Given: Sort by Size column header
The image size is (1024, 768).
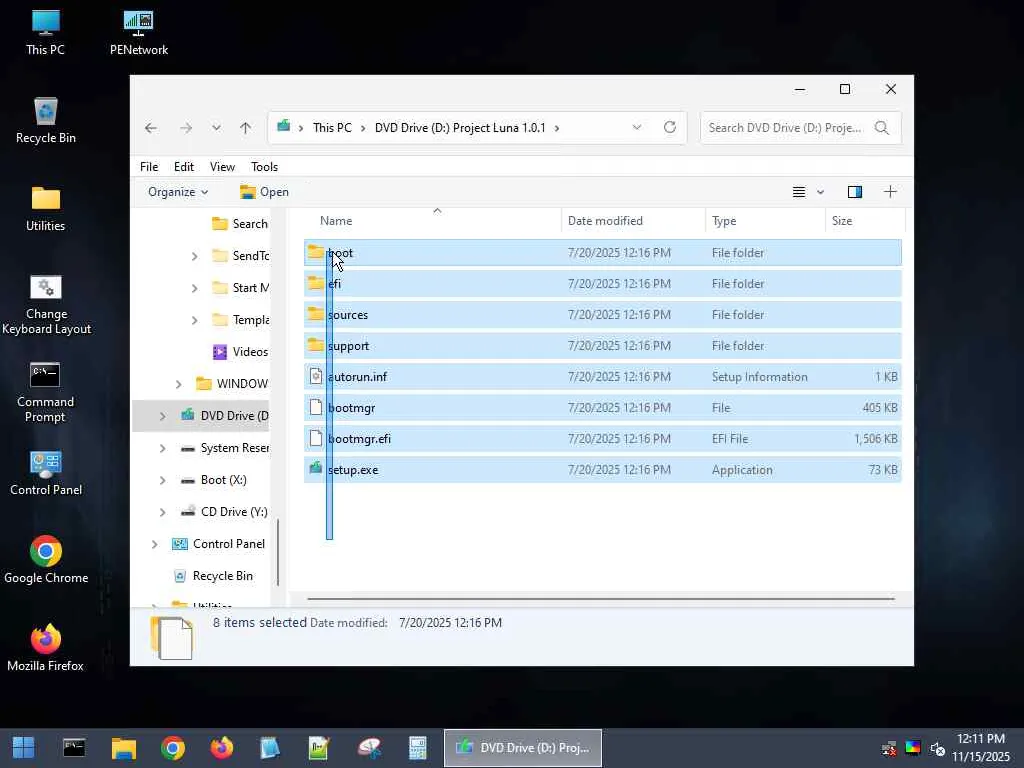Looking at the screenshot, I should pyautogui.click(x=865, y=221).
